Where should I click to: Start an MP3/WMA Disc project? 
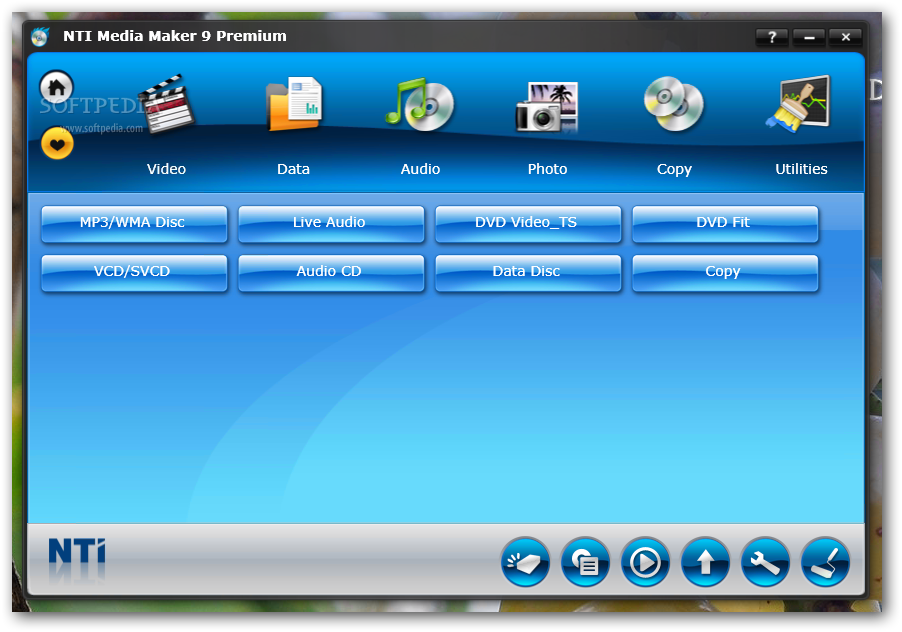click(x=134, y=224)
